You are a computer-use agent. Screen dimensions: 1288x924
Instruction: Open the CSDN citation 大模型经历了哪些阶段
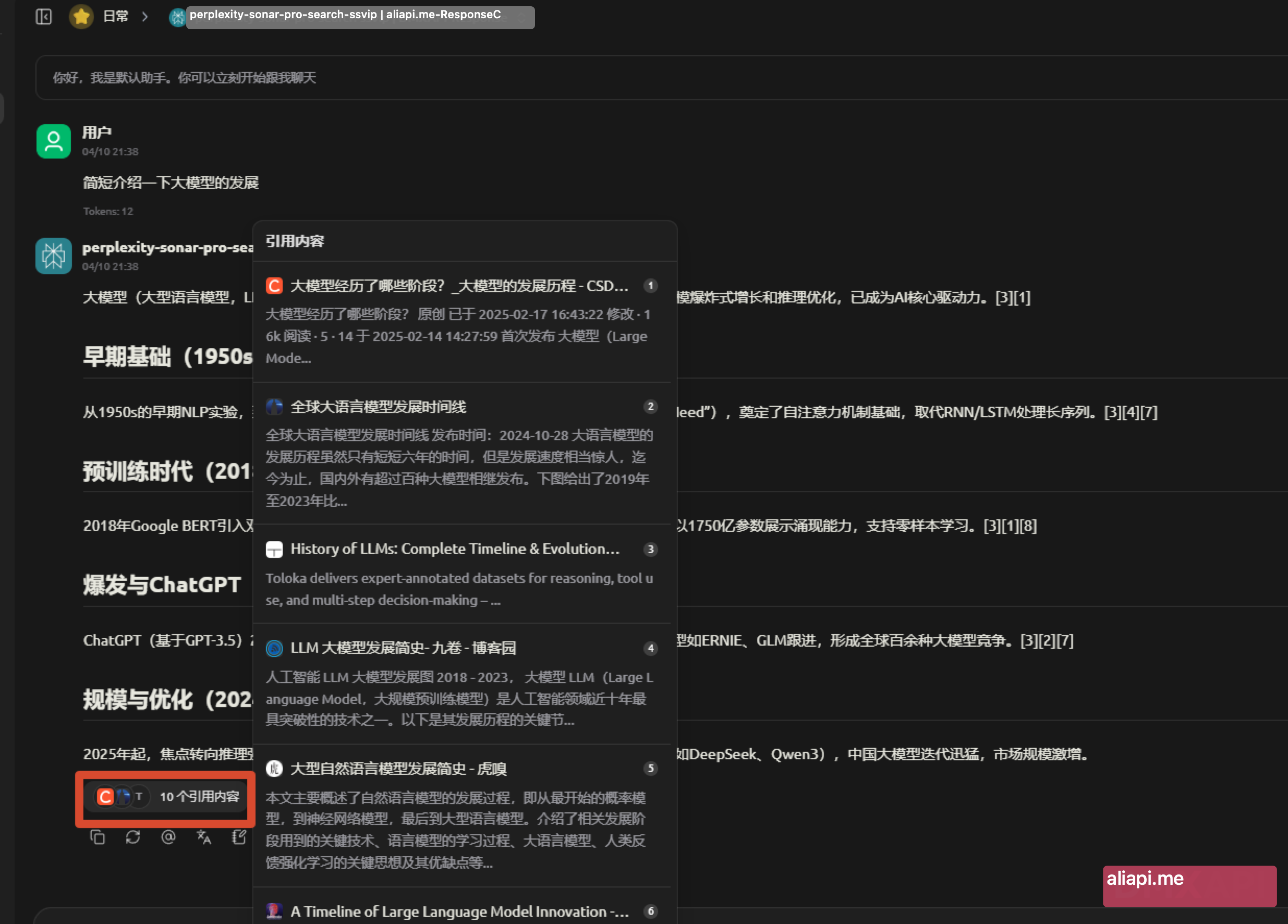click(459, 286)
